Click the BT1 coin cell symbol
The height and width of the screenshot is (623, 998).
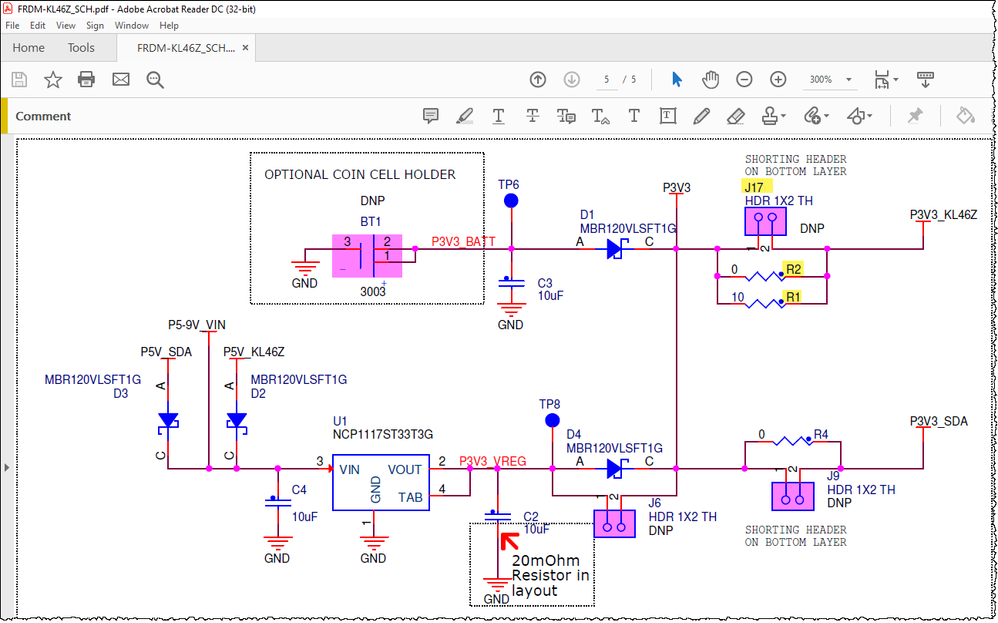click(367, 256)
